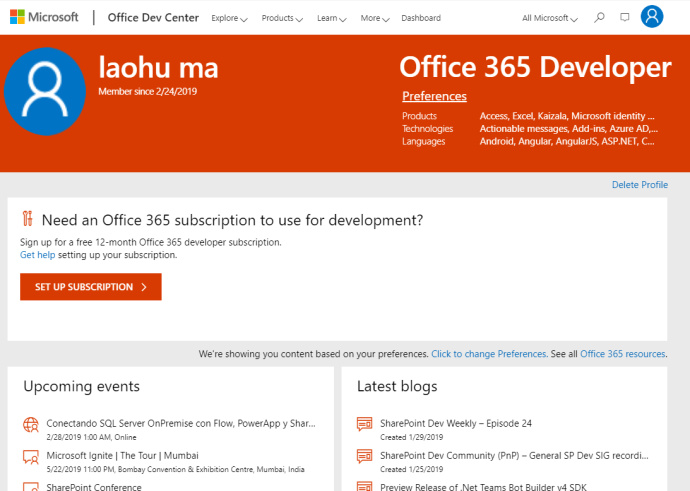Open the Preferences heading link
Screen dimensions: 690x491
pos(434,96)
